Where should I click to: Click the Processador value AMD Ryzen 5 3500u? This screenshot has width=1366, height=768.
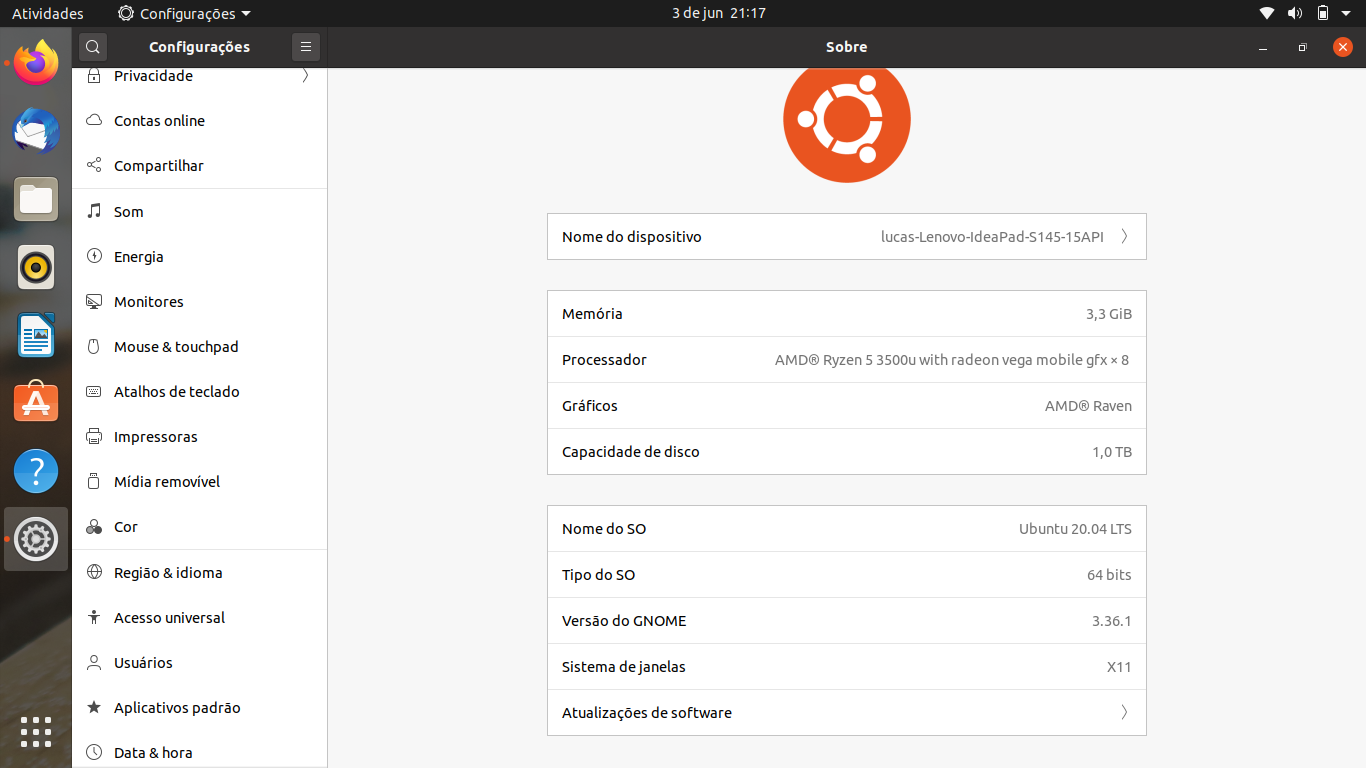(x=952, y=360)
